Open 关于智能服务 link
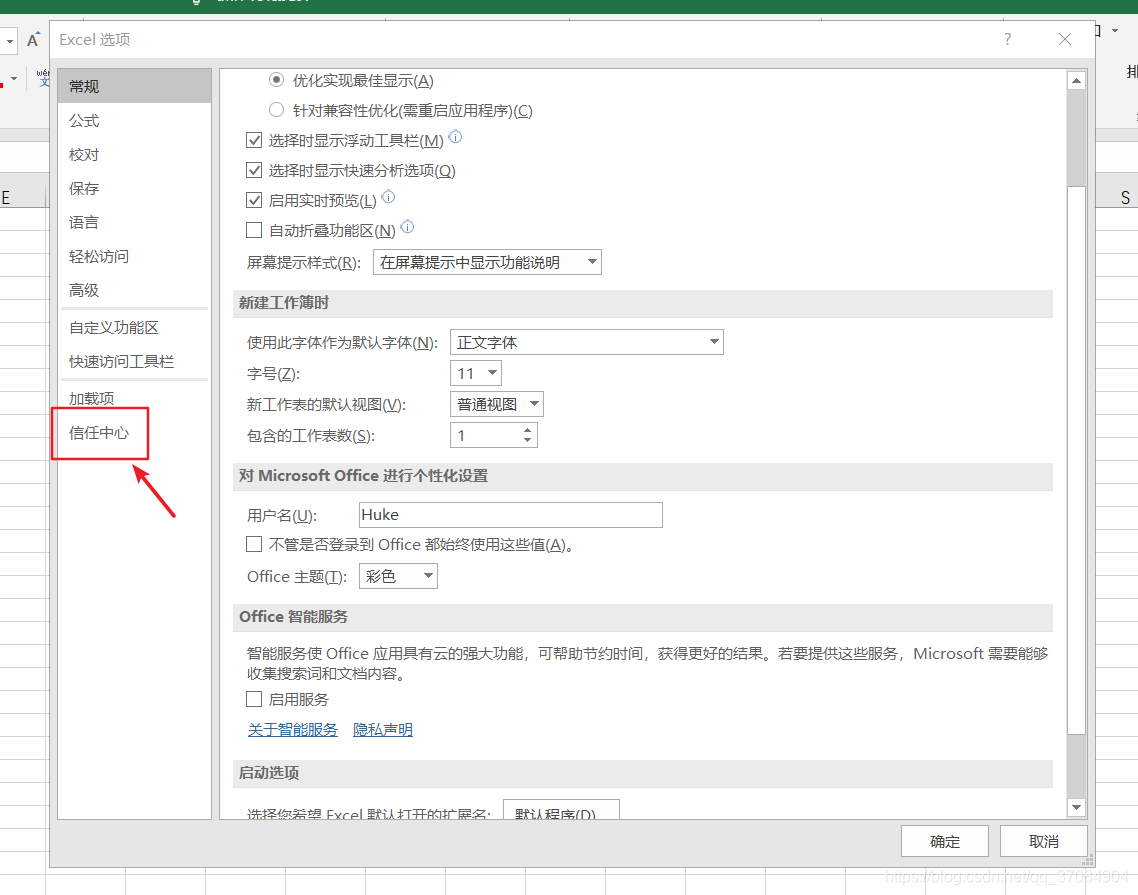Image resolution: width=1138 pixels, height=895 pixels. tap(292, 730)
